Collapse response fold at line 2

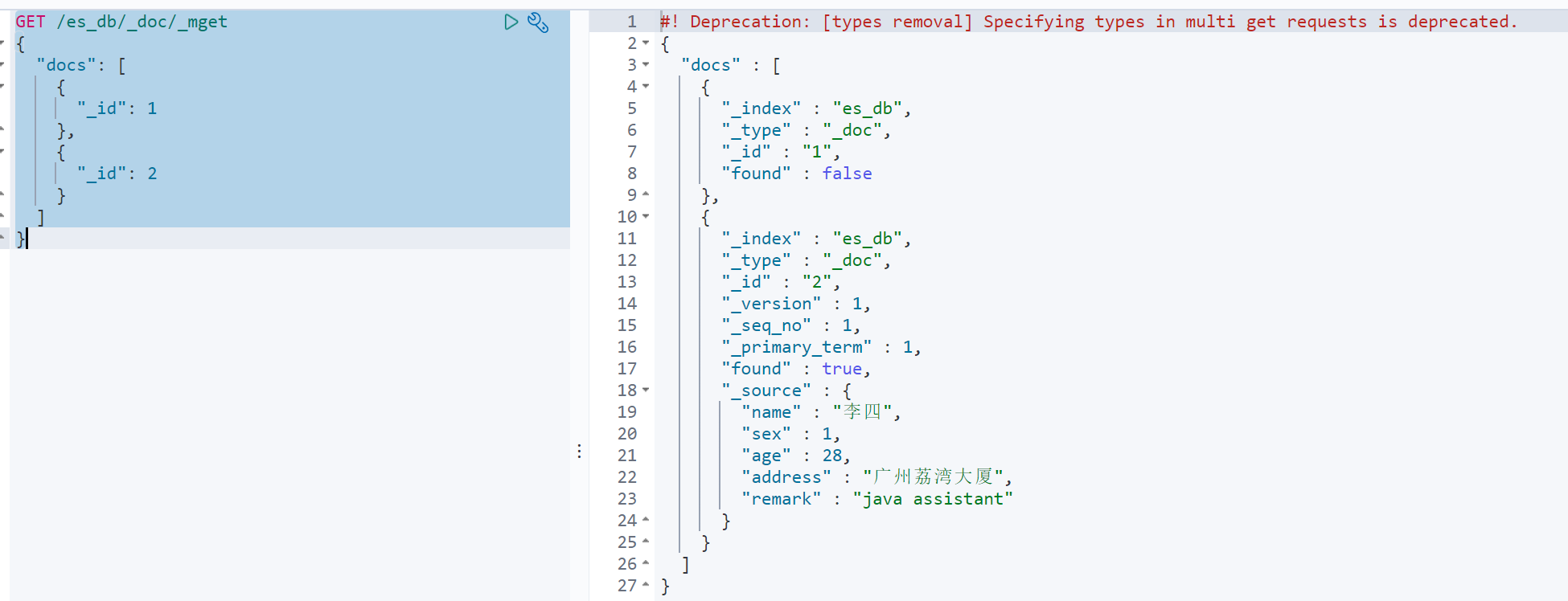[646, 43]
